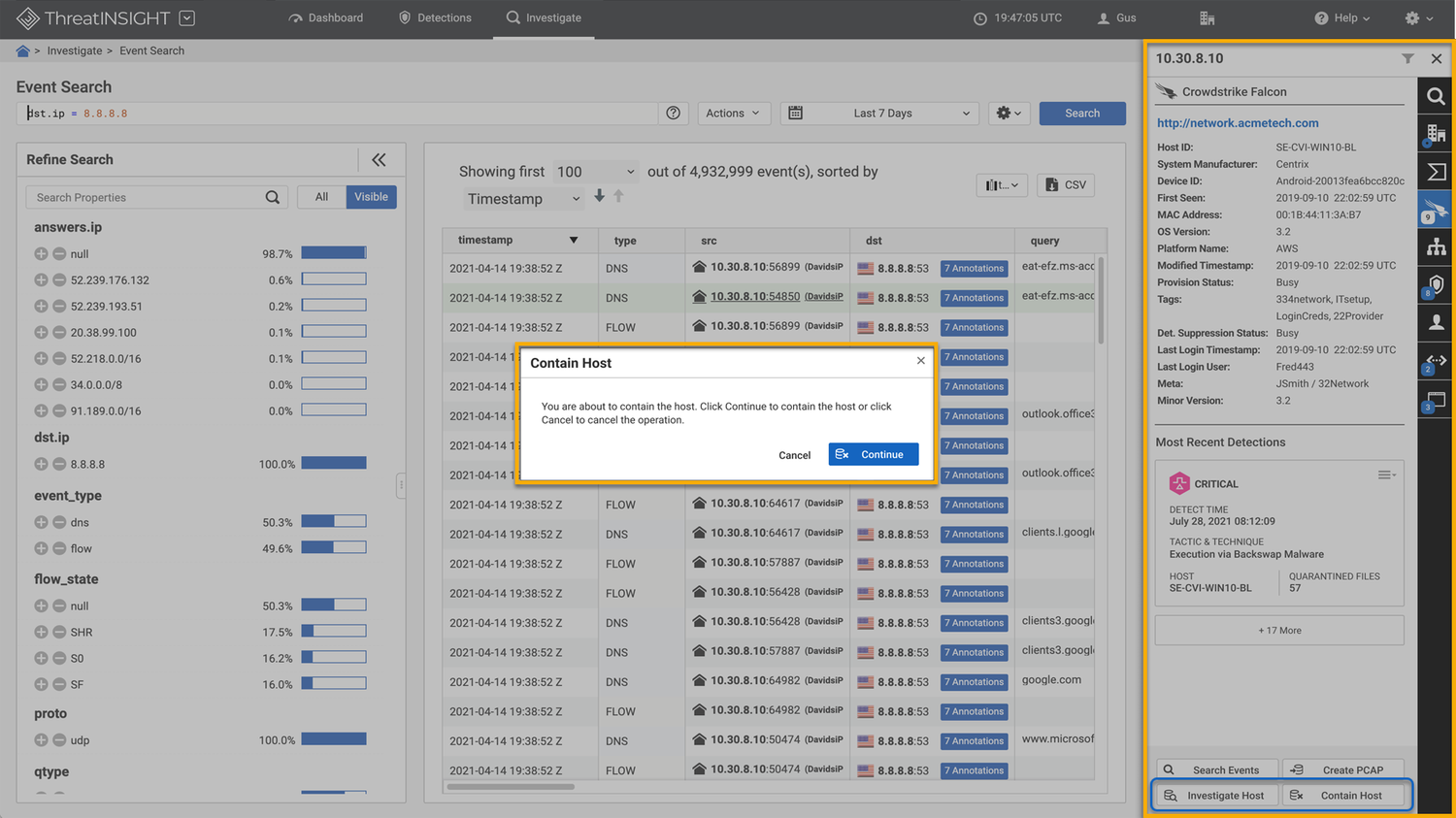Open the connections arrows icon with badge 2

coord(1436,362)
